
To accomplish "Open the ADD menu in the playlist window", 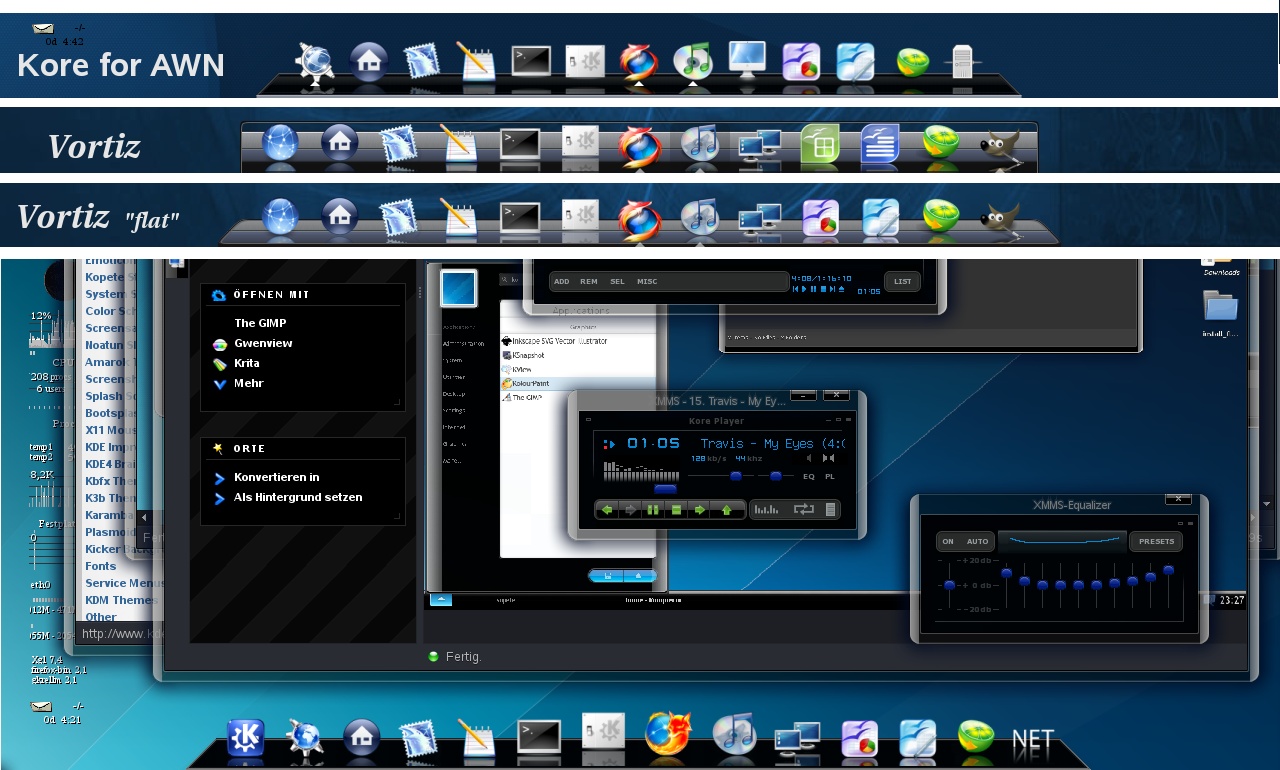I will [562, 282].
